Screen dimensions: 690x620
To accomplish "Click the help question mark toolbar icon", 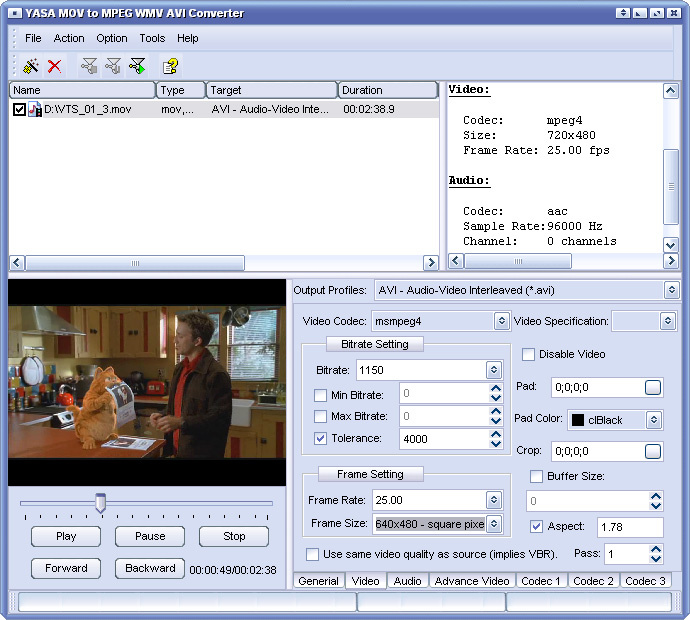I will (171, 66).
